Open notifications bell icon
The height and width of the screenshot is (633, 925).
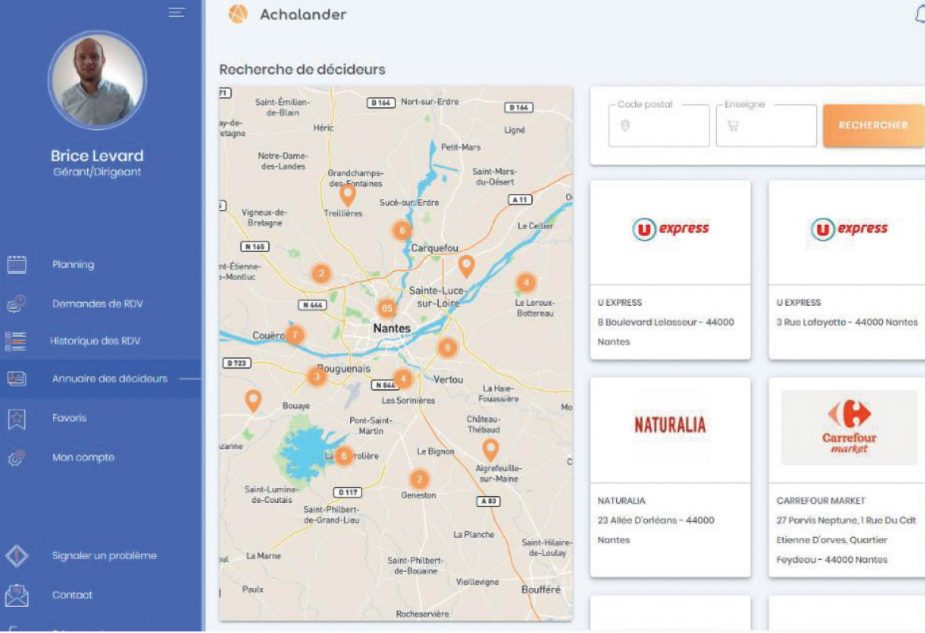click(920, 15)
